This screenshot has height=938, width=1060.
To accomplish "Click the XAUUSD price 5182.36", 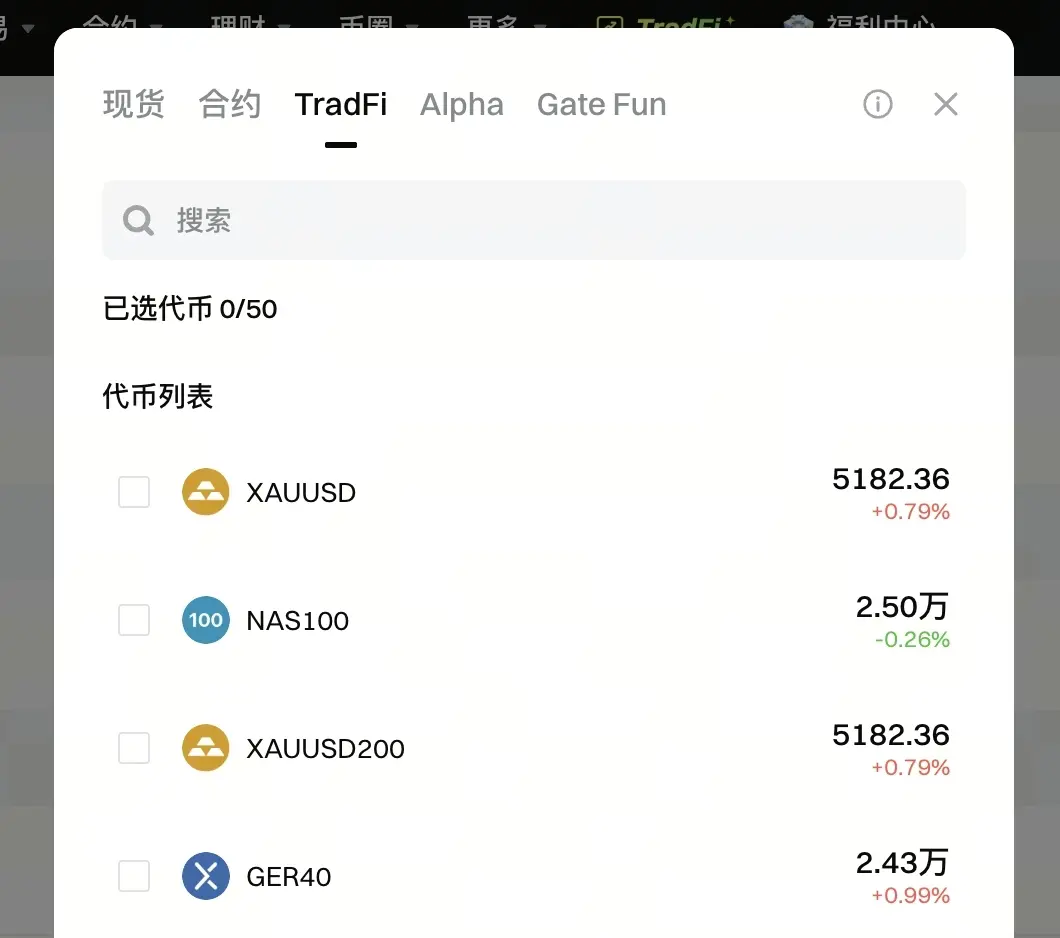I will tap(890, 479).
